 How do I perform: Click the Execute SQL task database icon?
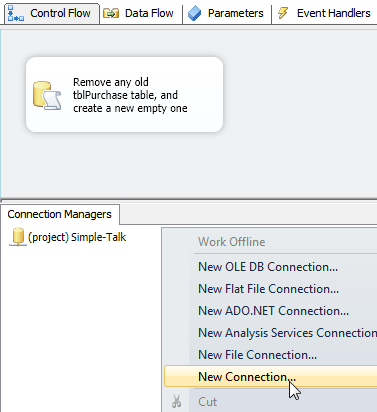click(47, 96)
